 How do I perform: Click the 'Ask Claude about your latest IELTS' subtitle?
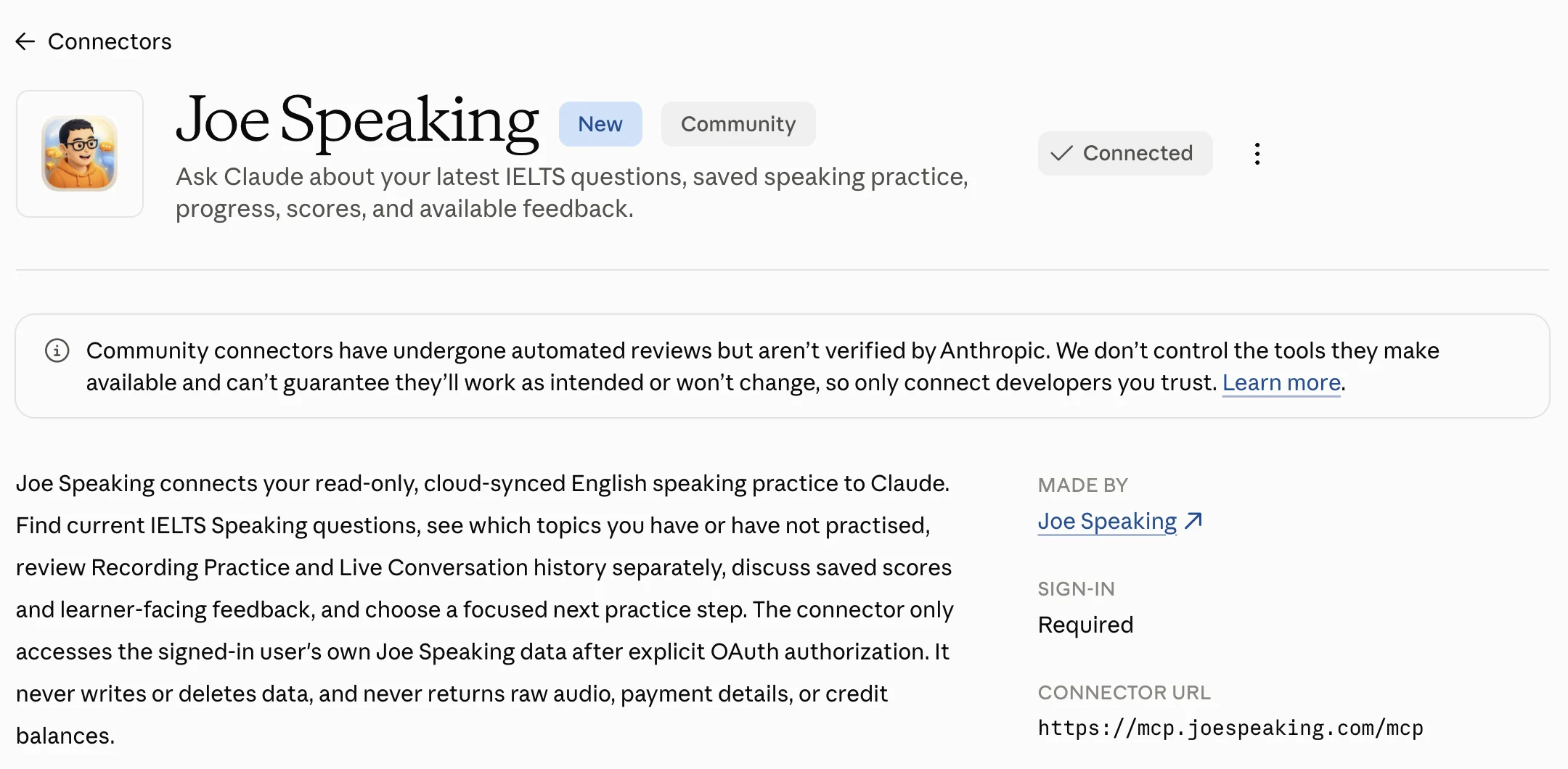572,192
